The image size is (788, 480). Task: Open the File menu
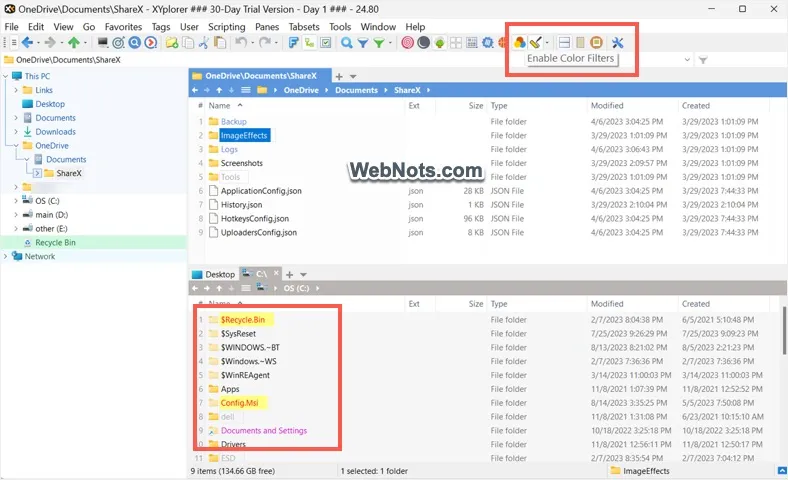(x=11, y=27)
